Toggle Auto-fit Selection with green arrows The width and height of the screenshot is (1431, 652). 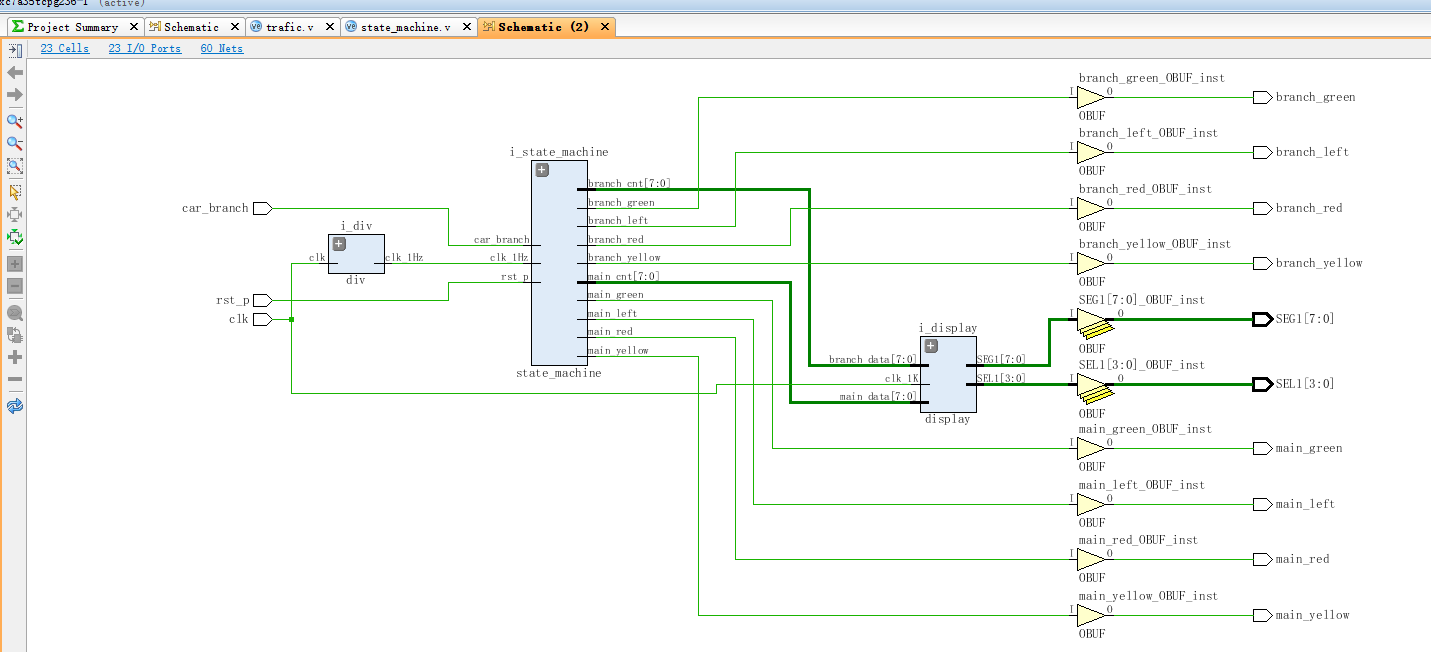[15, 237]
